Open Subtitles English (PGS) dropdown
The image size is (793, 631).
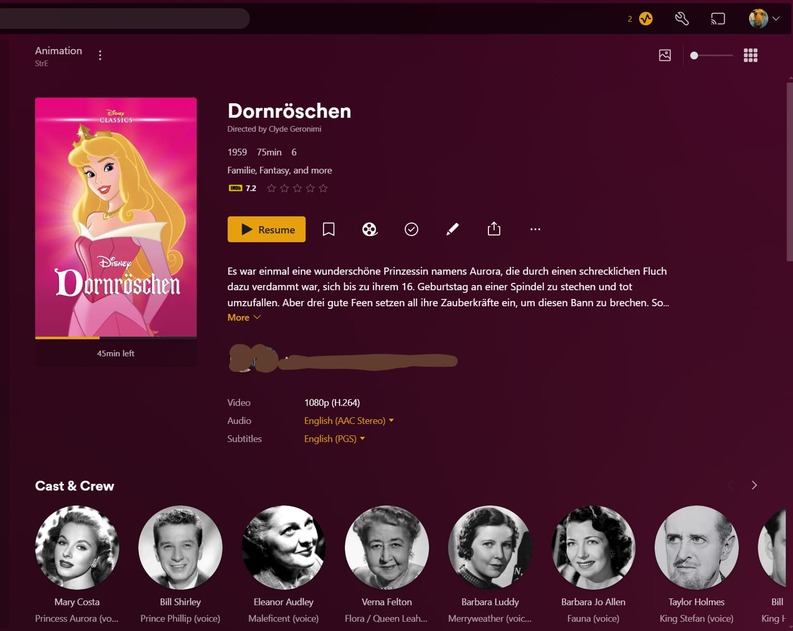[x=334, y=439]
